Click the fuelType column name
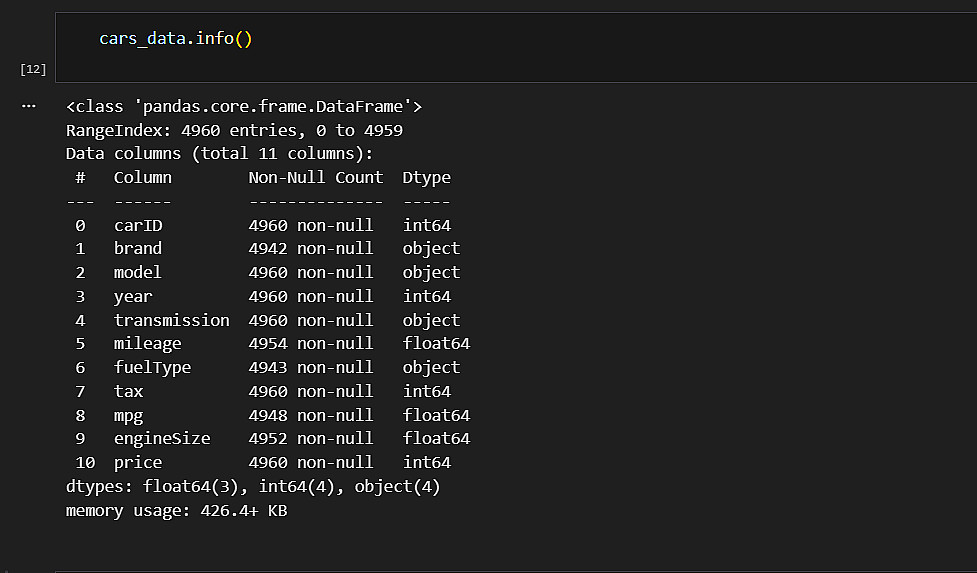This screenshot has width=977, height=573. (152, 368)
